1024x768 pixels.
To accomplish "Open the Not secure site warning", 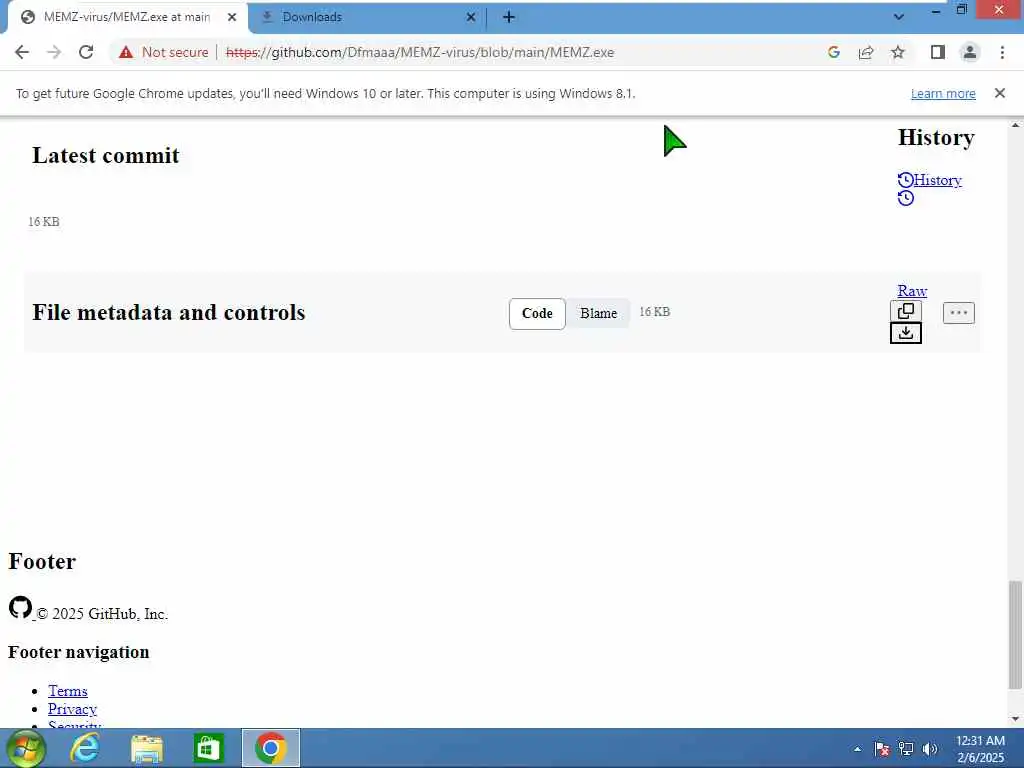I will 163,52.
